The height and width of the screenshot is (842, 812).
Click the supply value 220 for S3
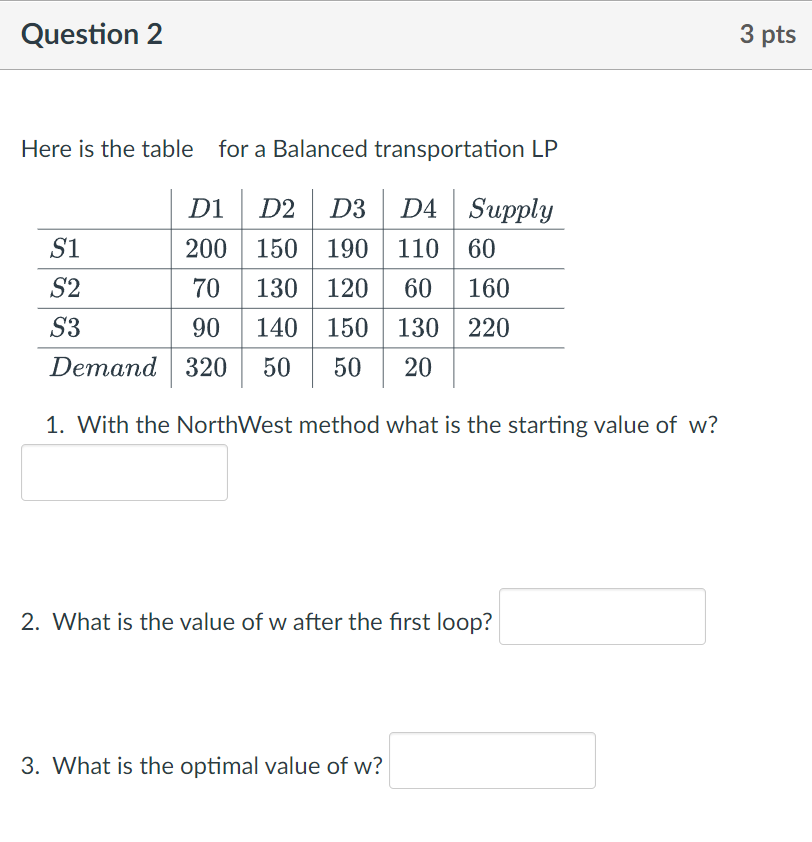coord(481,328)
